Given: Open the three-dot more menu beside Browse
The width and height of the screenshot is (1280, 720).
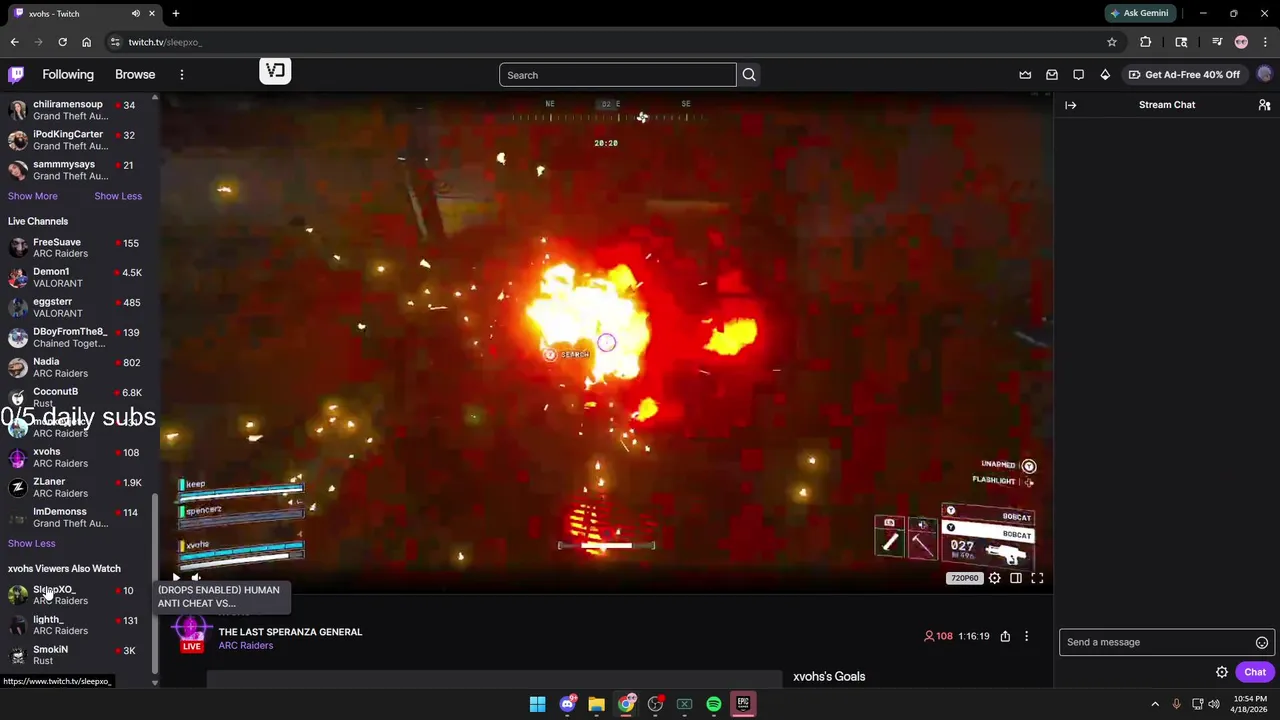Looking at the screenshot, I should tap(182, 75).
